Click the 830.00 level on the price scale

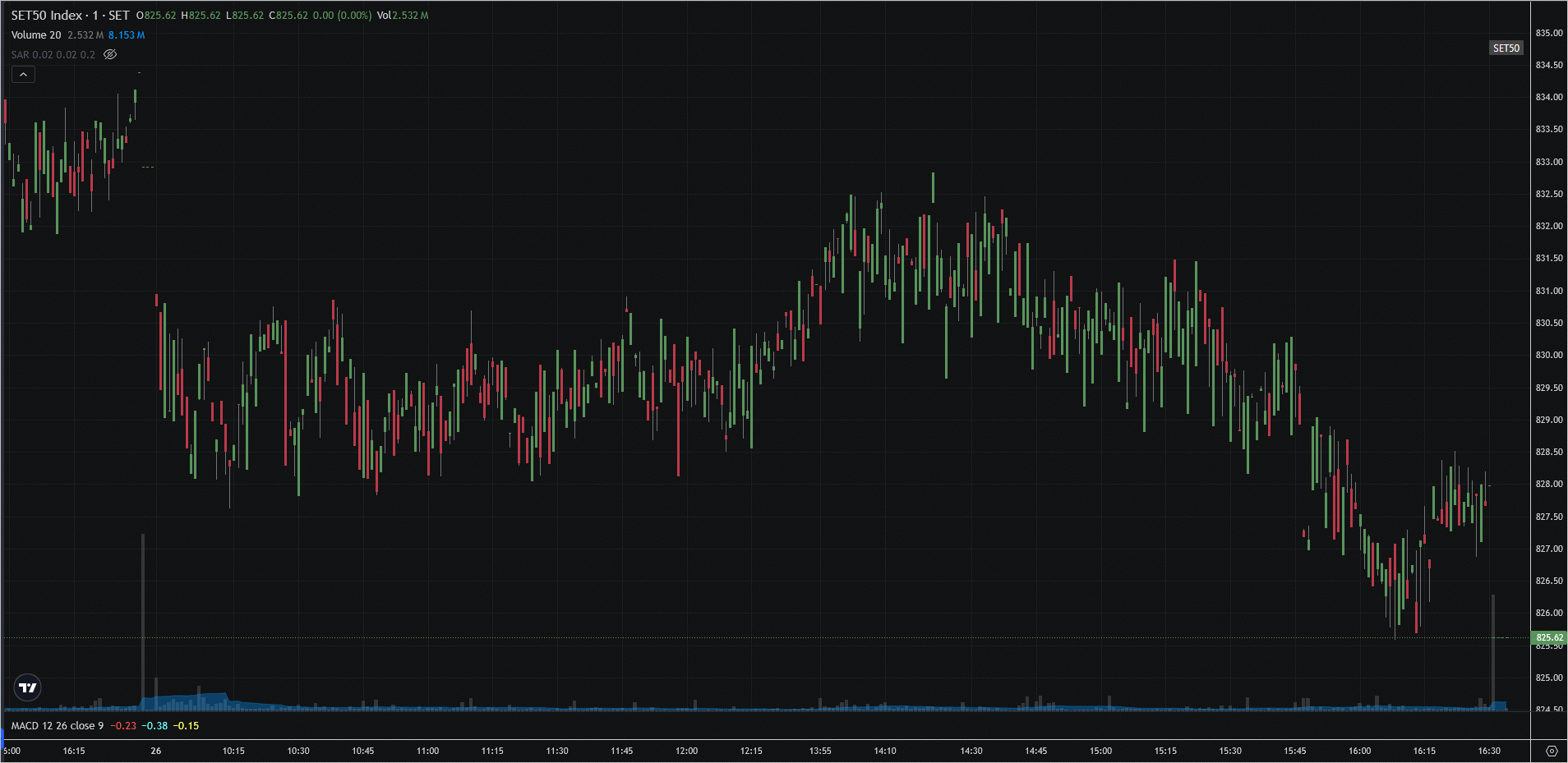[1549, 355]
